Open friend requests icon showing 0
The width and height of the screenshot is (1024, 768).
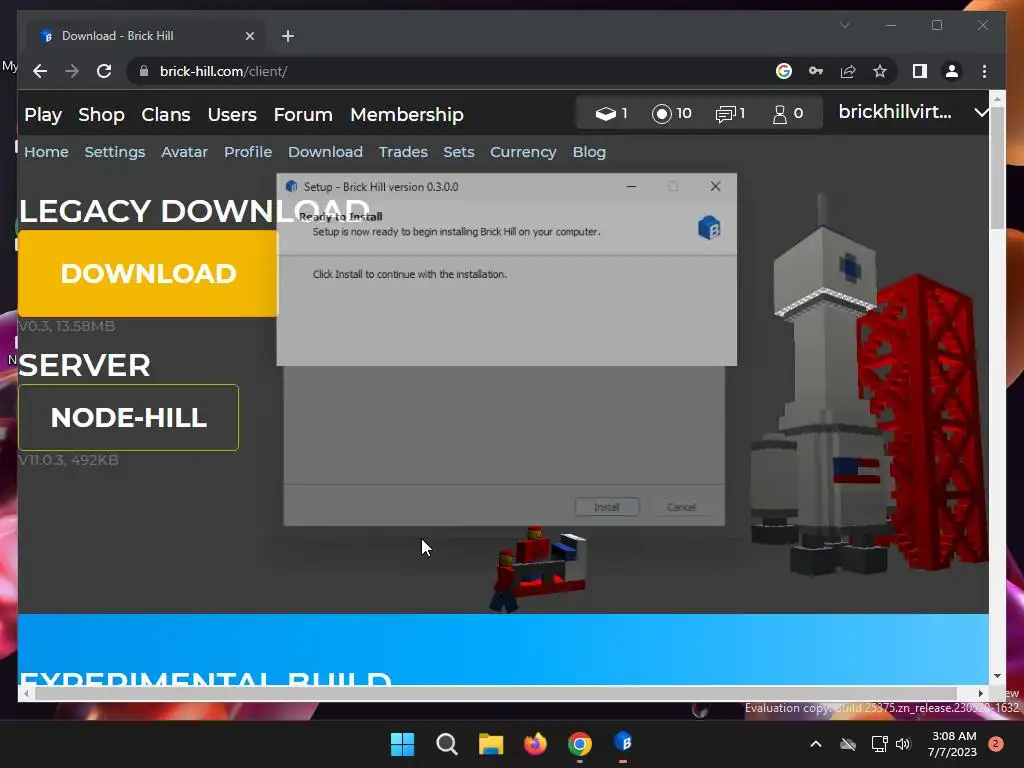788,114
